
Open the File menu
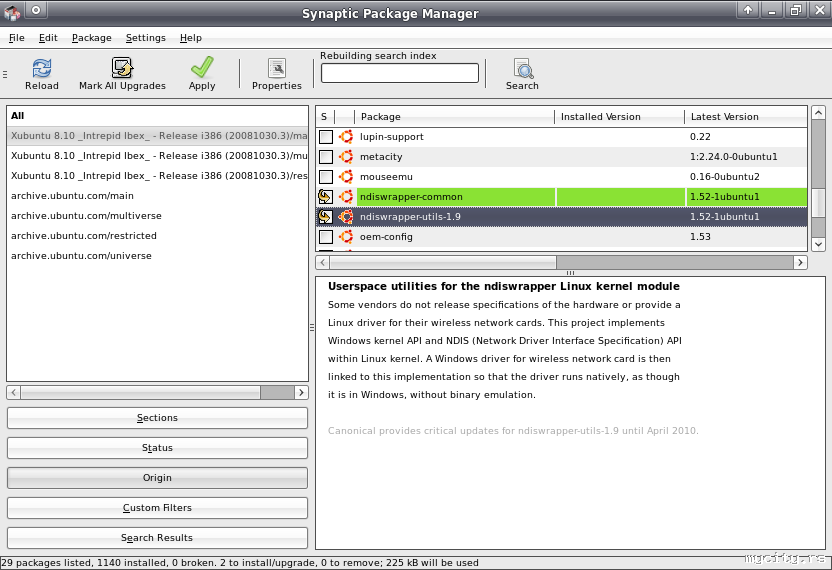[x=16, y=38]
